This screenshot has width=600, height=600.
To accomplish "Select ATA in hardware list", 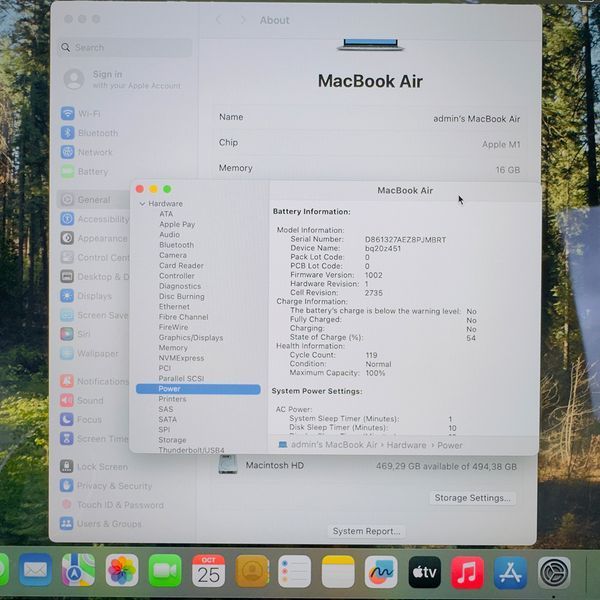I will [x=166, y=214].
